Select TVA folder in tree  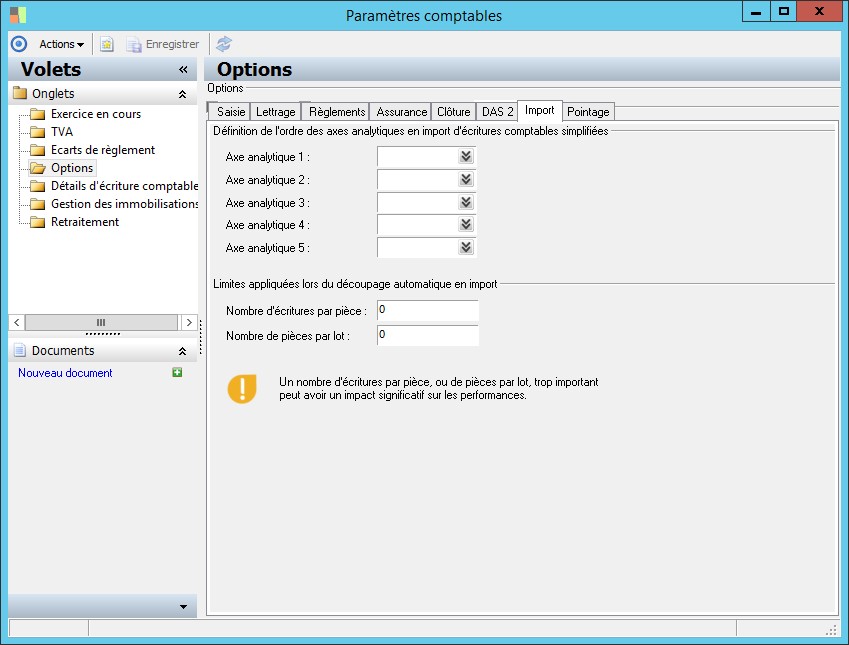tap(62, 132)
